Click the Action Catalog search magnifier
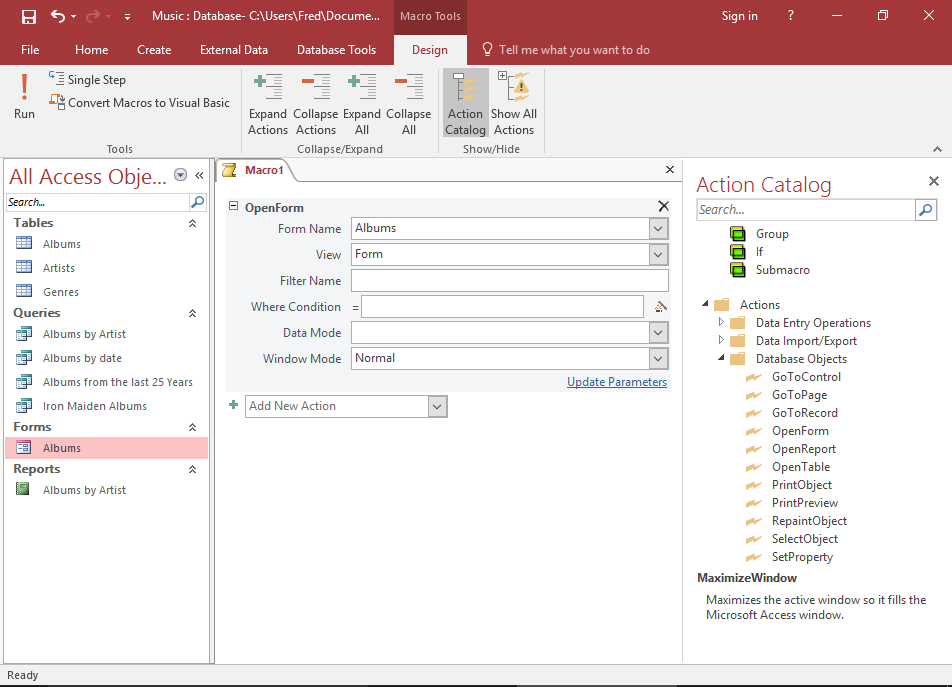The height and width of the screenshot is (687, 952). (x=926, y=210)
